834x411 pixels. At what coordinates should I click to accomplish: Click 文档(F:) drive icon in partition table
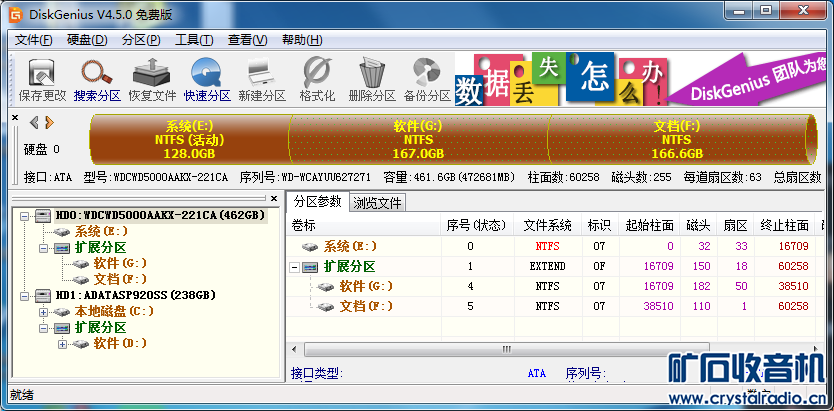326,307
